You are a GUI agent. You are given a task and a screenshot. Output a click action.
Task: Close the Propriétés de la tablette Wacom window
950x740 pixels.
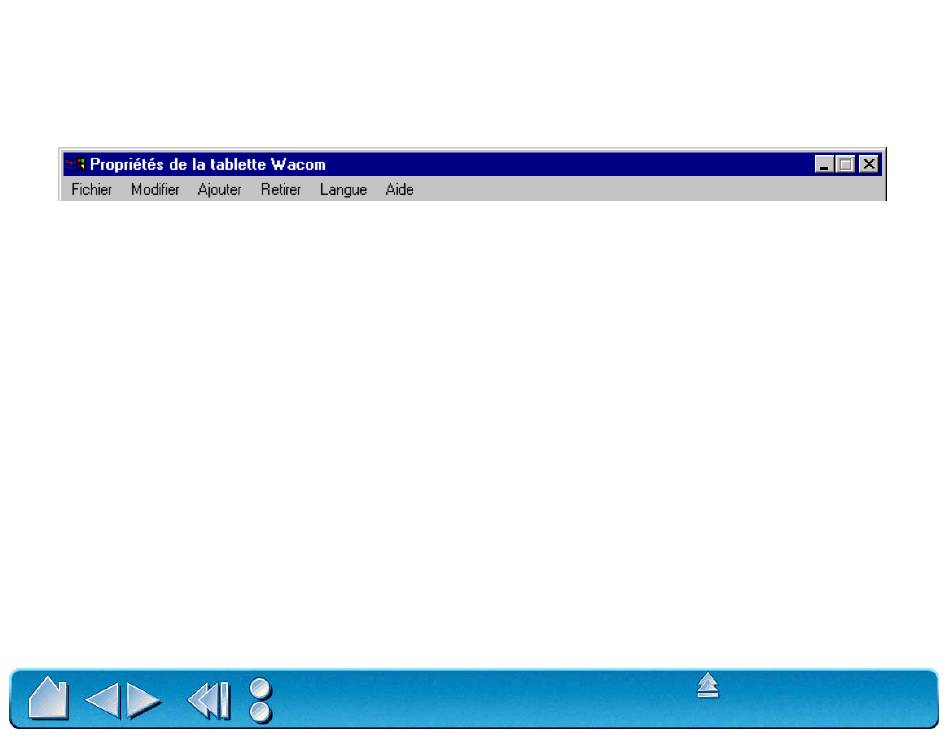869,164
